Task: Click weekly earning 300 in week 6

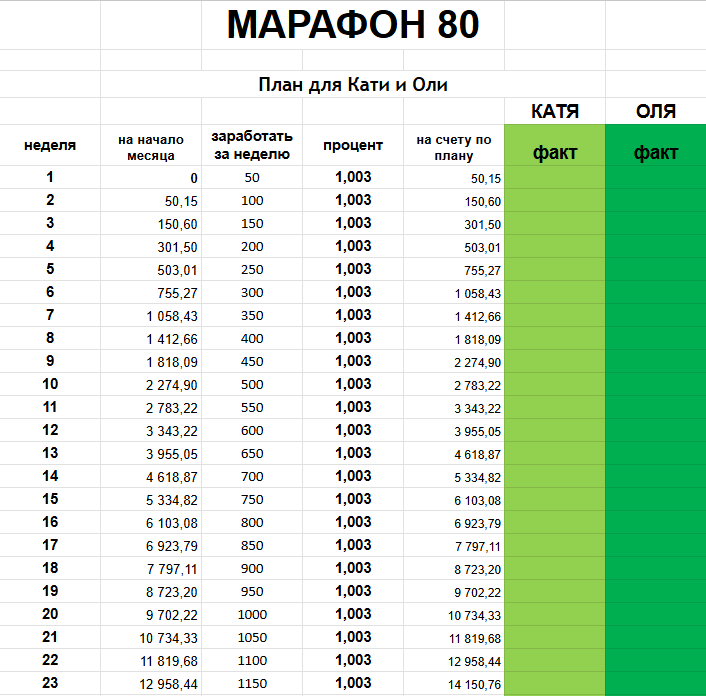Action: click(252, 292)
